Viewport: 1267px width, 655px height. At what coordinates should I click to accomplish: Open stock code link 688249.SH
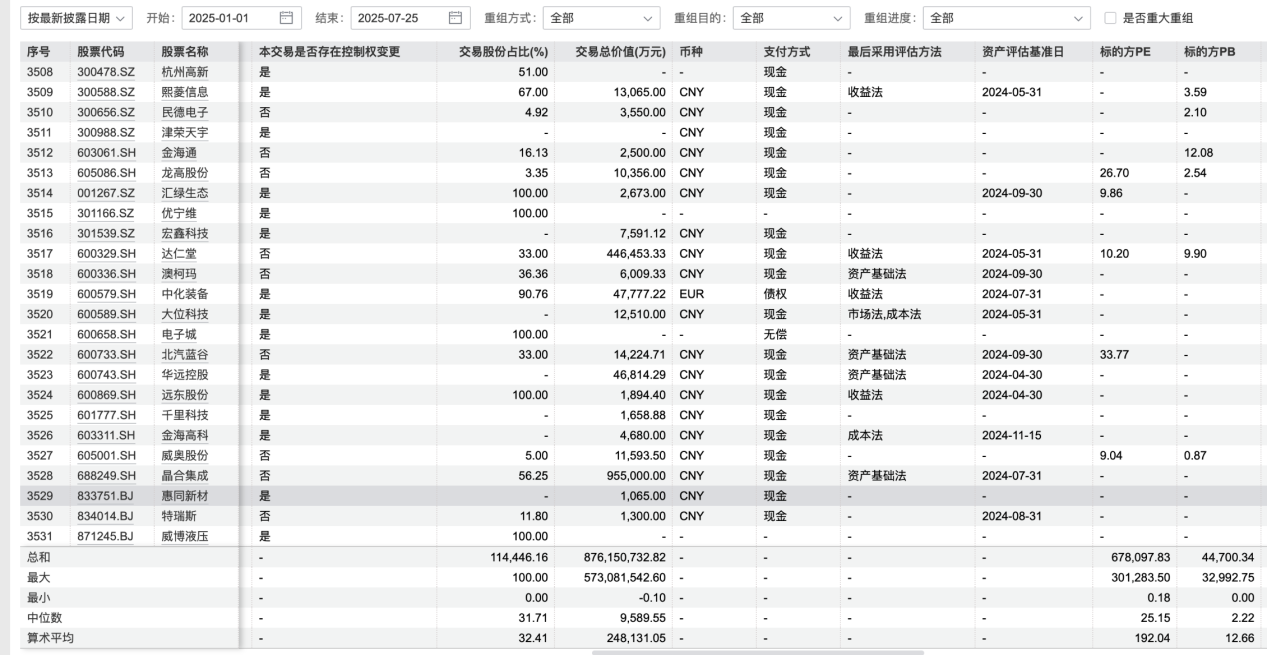pos(105,476)
